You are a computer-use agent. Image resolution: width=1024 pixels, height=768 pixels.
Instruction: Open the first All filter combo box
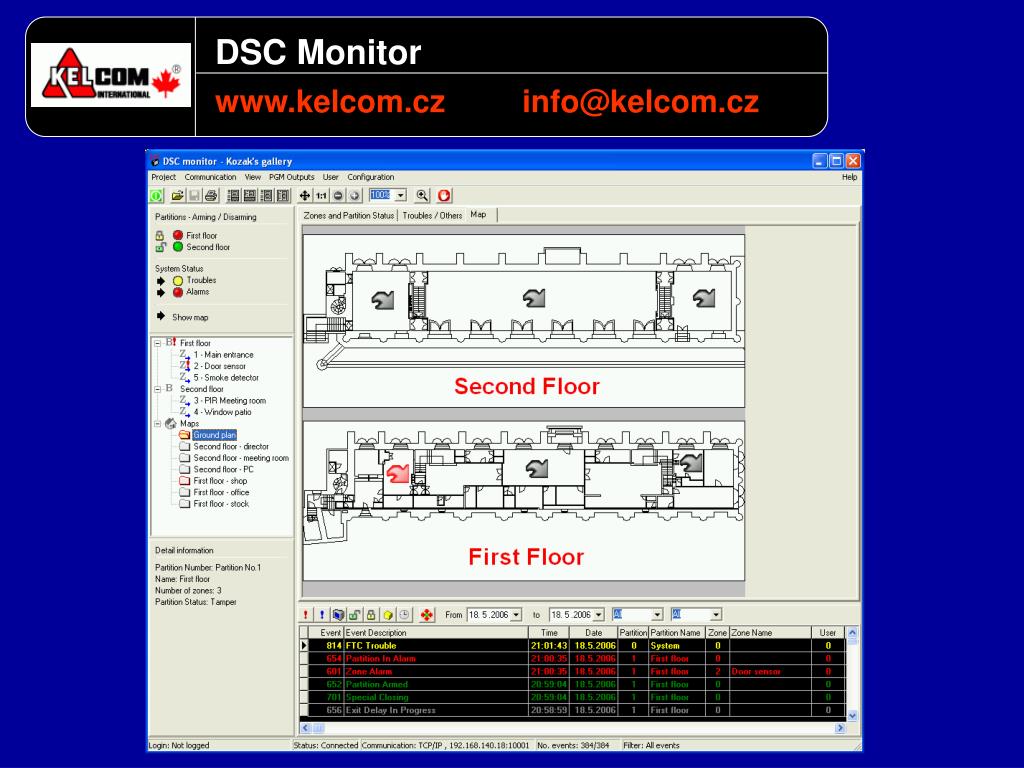658,615
